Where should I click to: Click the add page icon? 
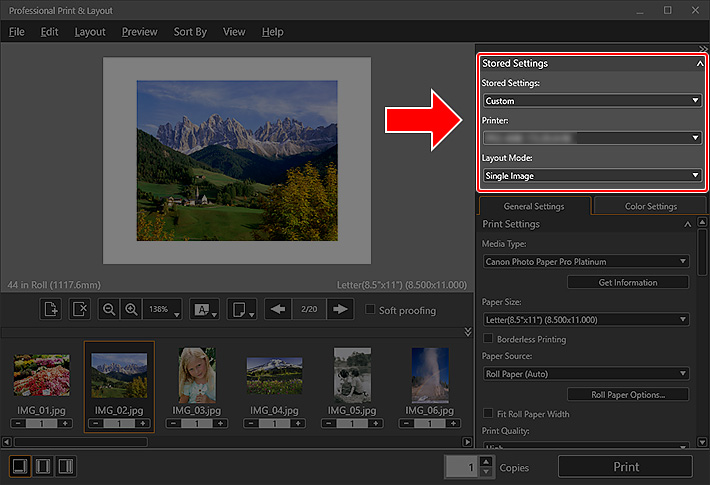(x=51, y=310)
